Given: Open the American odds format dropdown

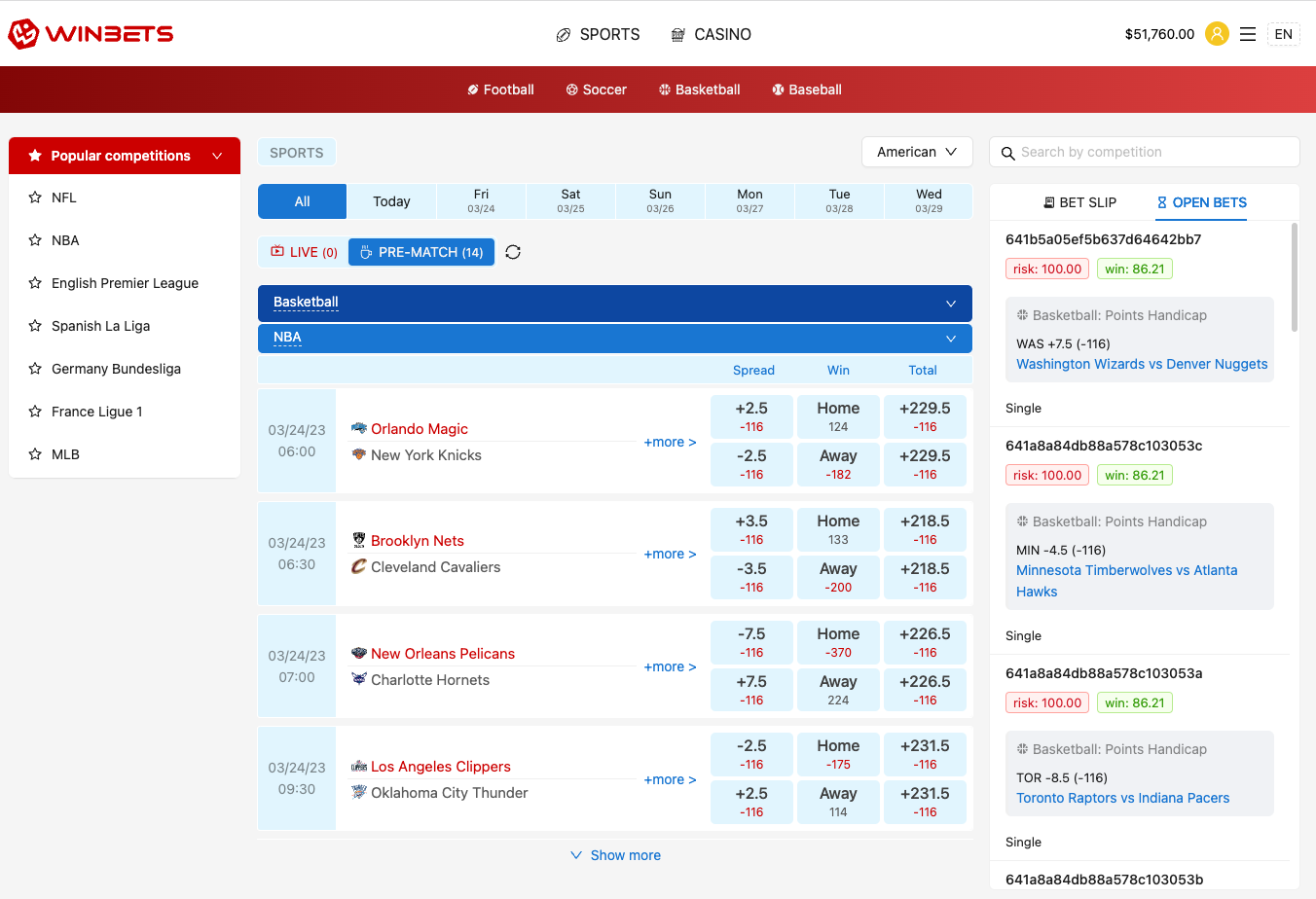Looking at the screenshot, I should [x=917, y=152].
